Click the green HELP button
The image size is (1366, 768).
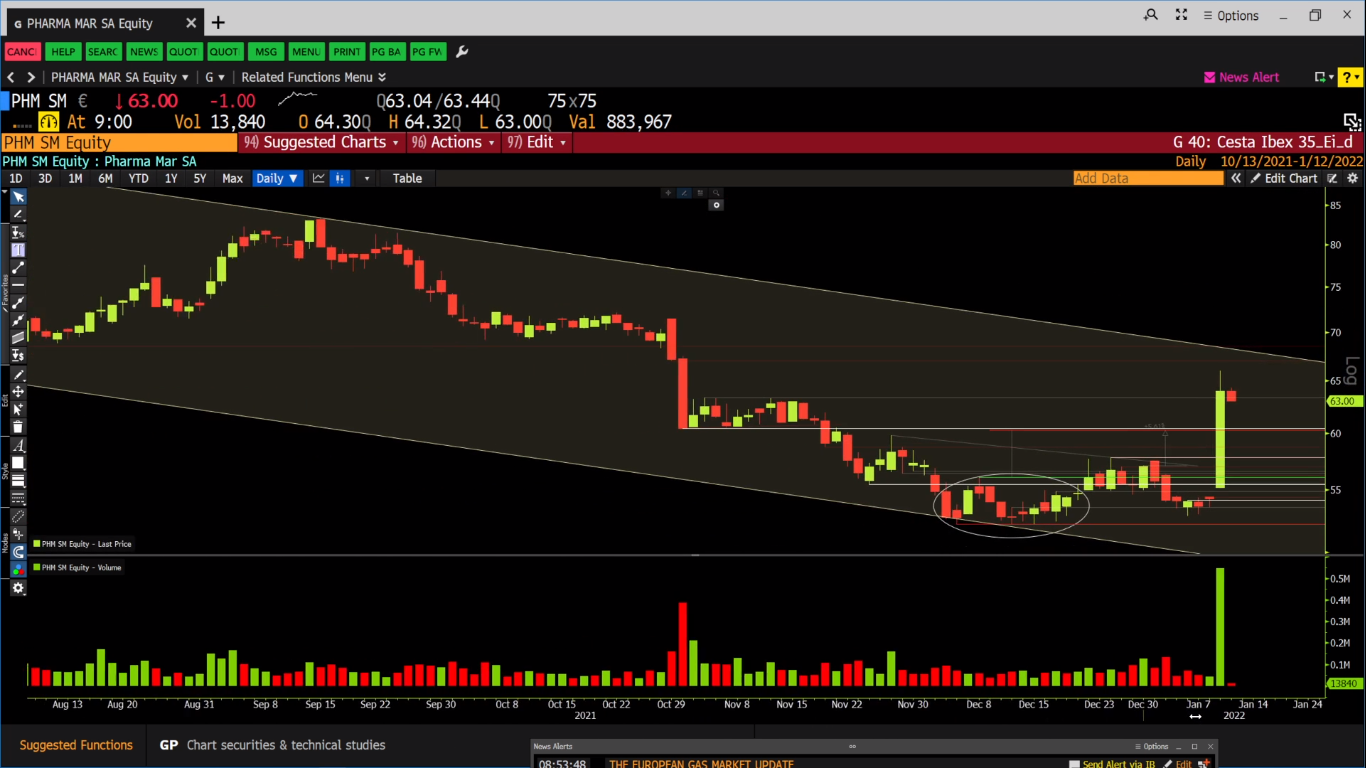click(63, 51)
